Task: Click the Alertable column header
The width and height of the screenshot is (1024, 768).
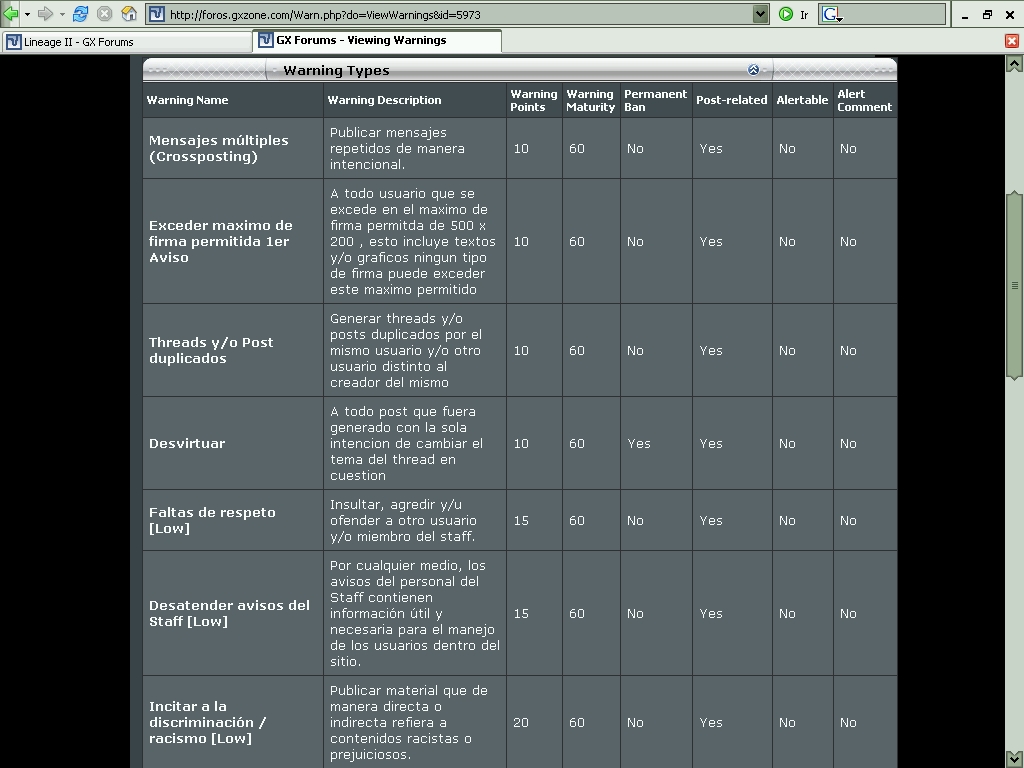Action: point(802,100)
